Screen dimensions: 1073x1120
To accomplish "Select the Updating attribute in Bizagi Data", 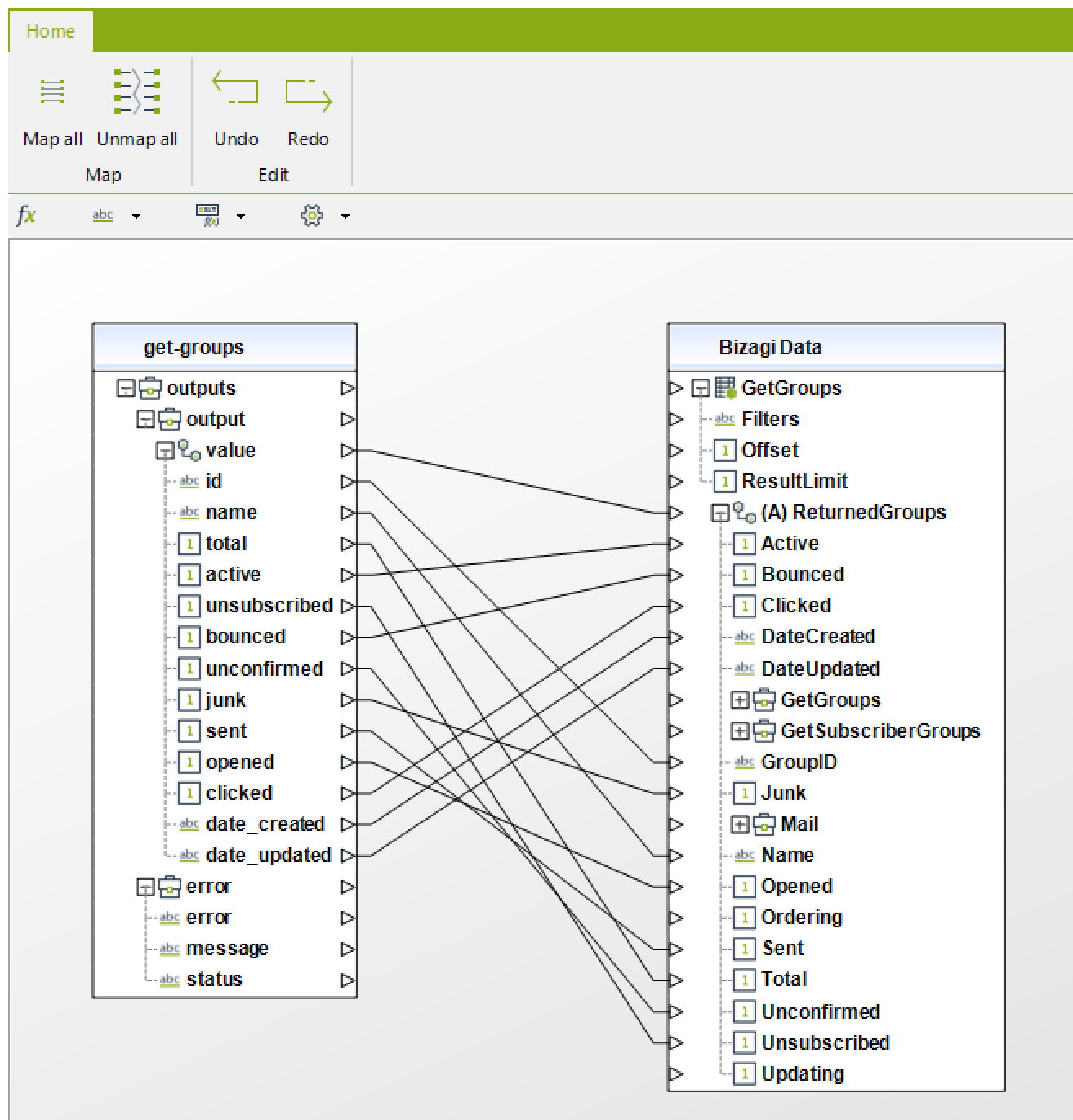I will 802,1073.
